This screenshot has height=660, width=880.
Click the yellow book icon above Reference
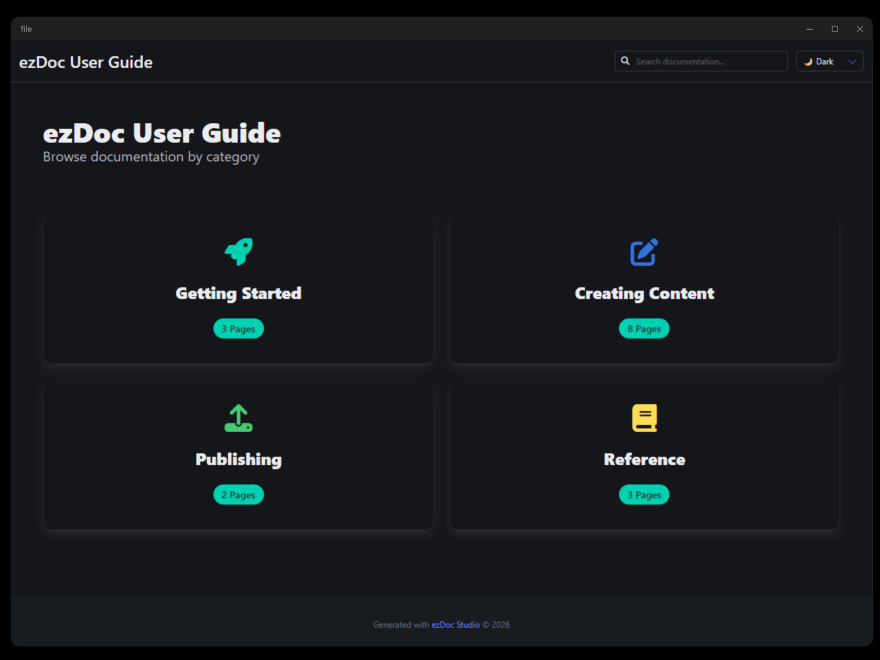644,417
